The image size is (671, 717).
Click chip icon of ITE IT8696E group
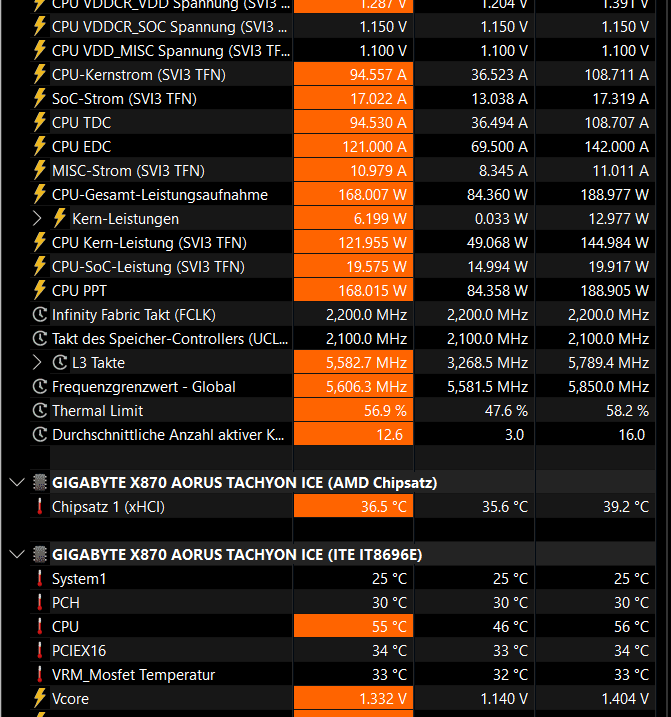coord(40,555)
